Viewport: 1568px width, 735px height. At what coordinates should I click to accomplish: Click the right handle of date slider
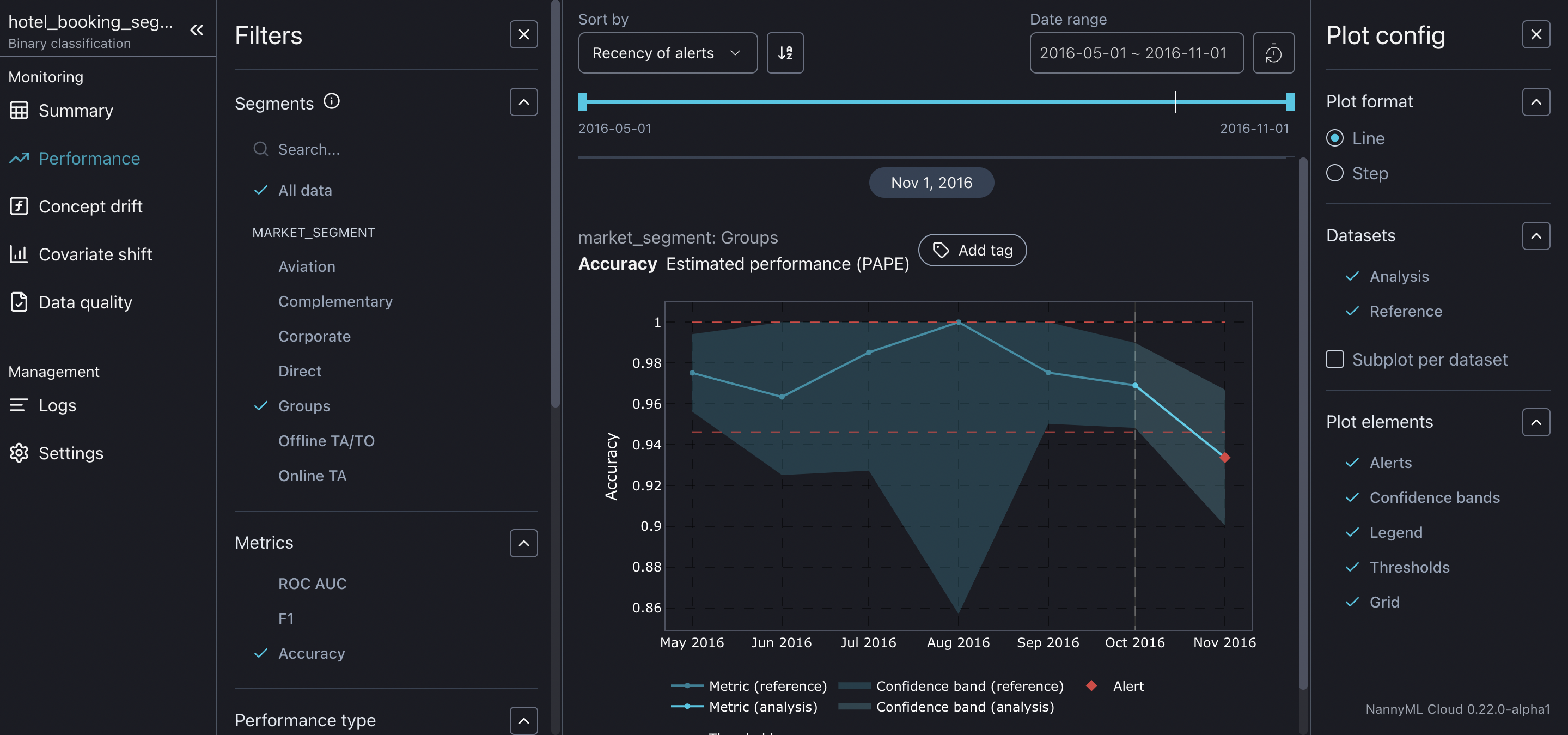1289,102
